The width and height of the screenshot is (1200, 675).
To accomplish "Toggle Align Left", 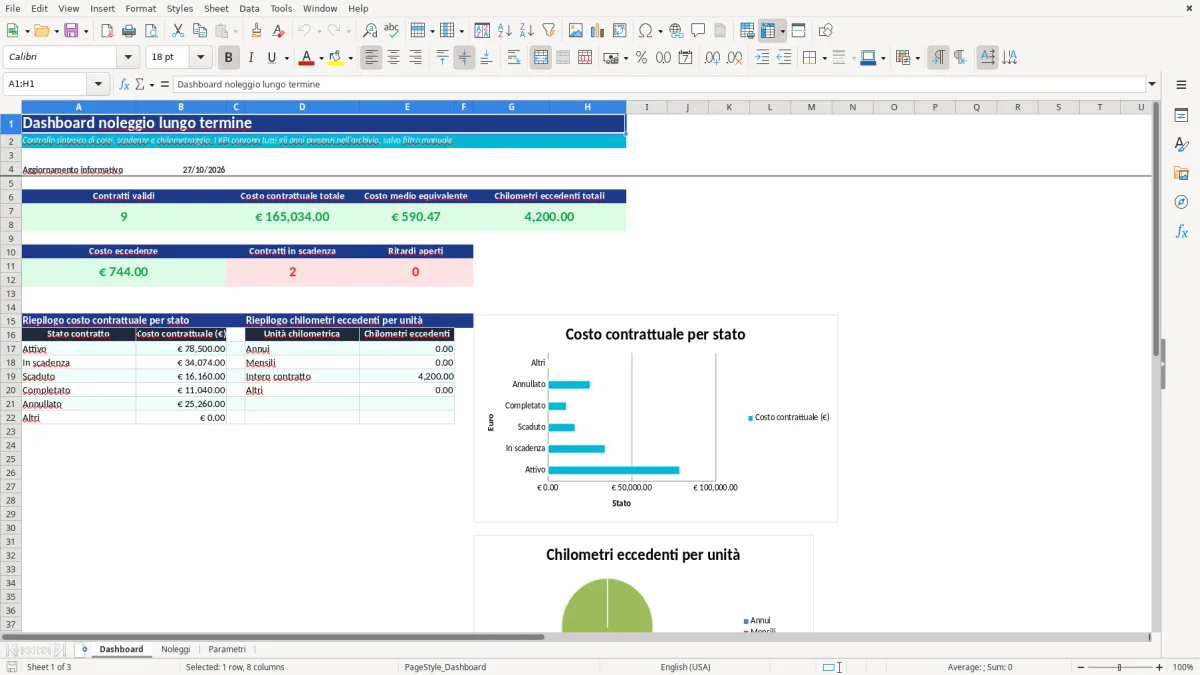I will (x=371, y=58).
